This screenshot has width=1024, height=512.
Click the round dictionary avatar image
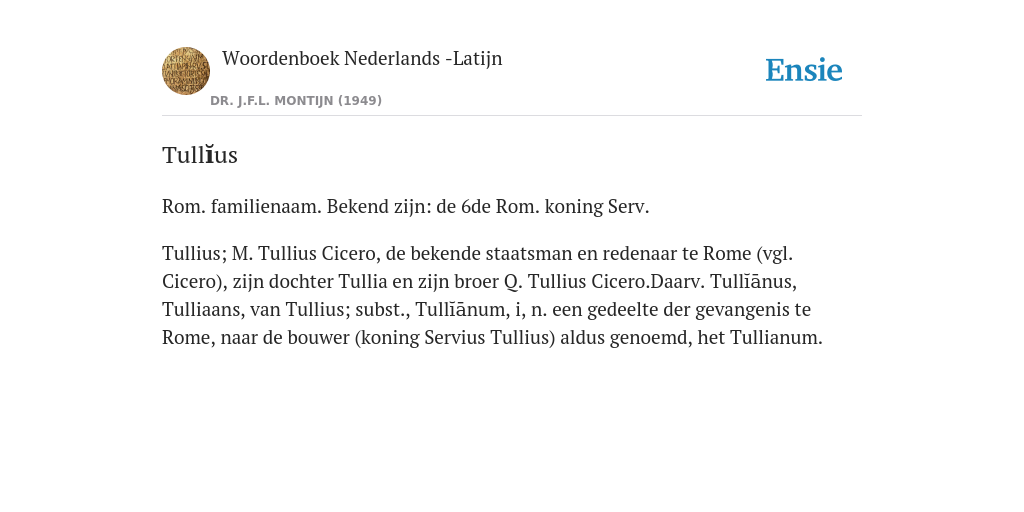(185, 71)
